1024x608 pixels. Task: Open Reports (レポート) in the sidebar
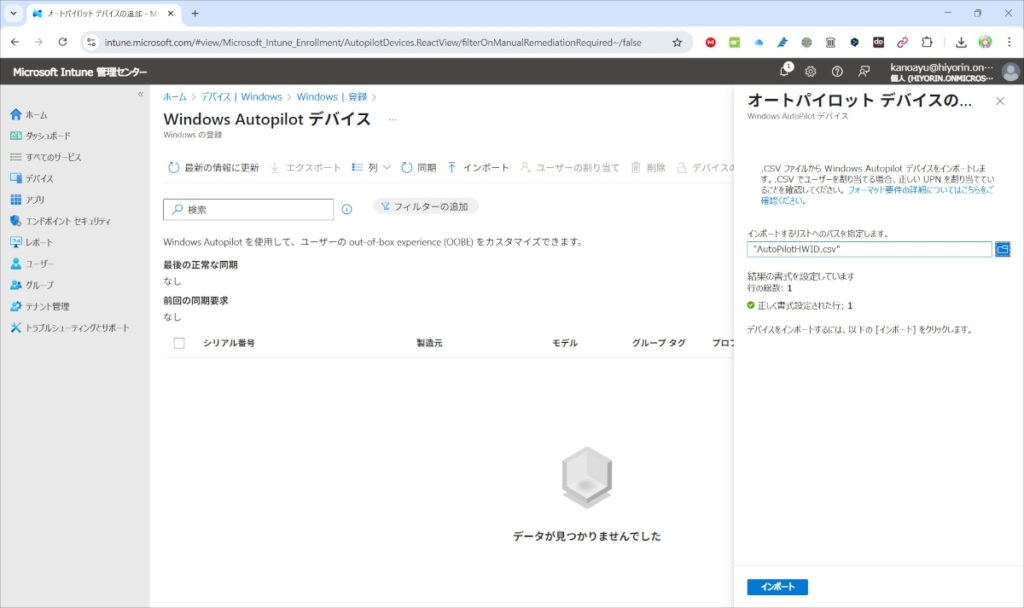(x=31, y=242)
